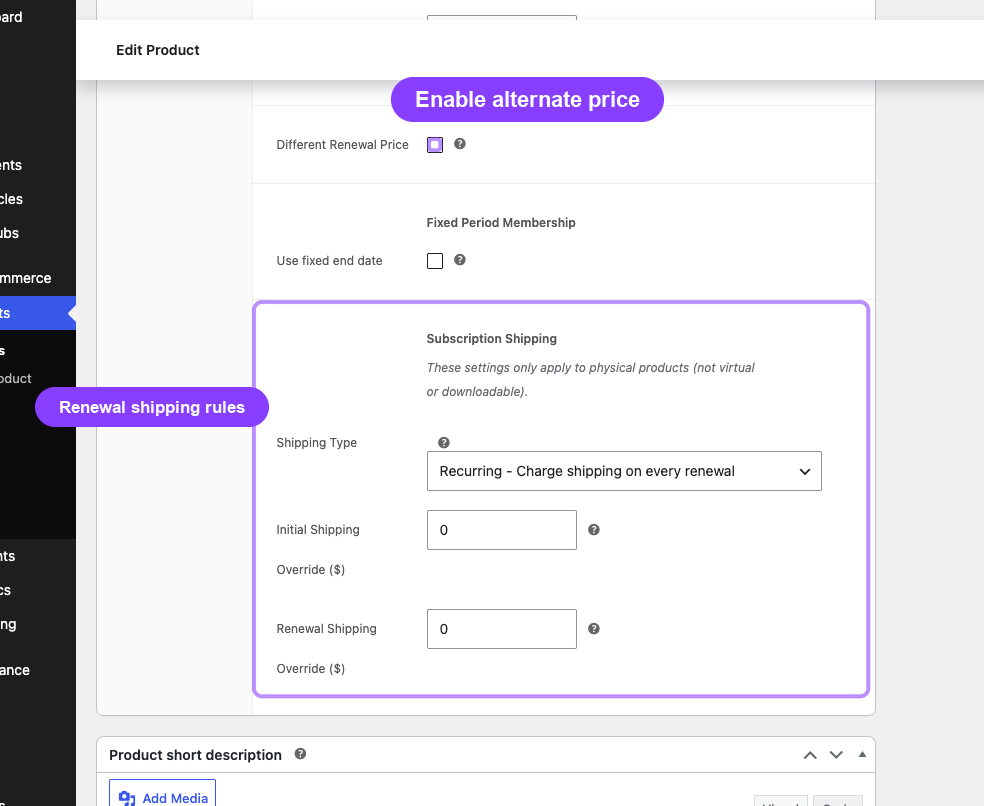Click the Different Renewal Price label

[342, 144]
